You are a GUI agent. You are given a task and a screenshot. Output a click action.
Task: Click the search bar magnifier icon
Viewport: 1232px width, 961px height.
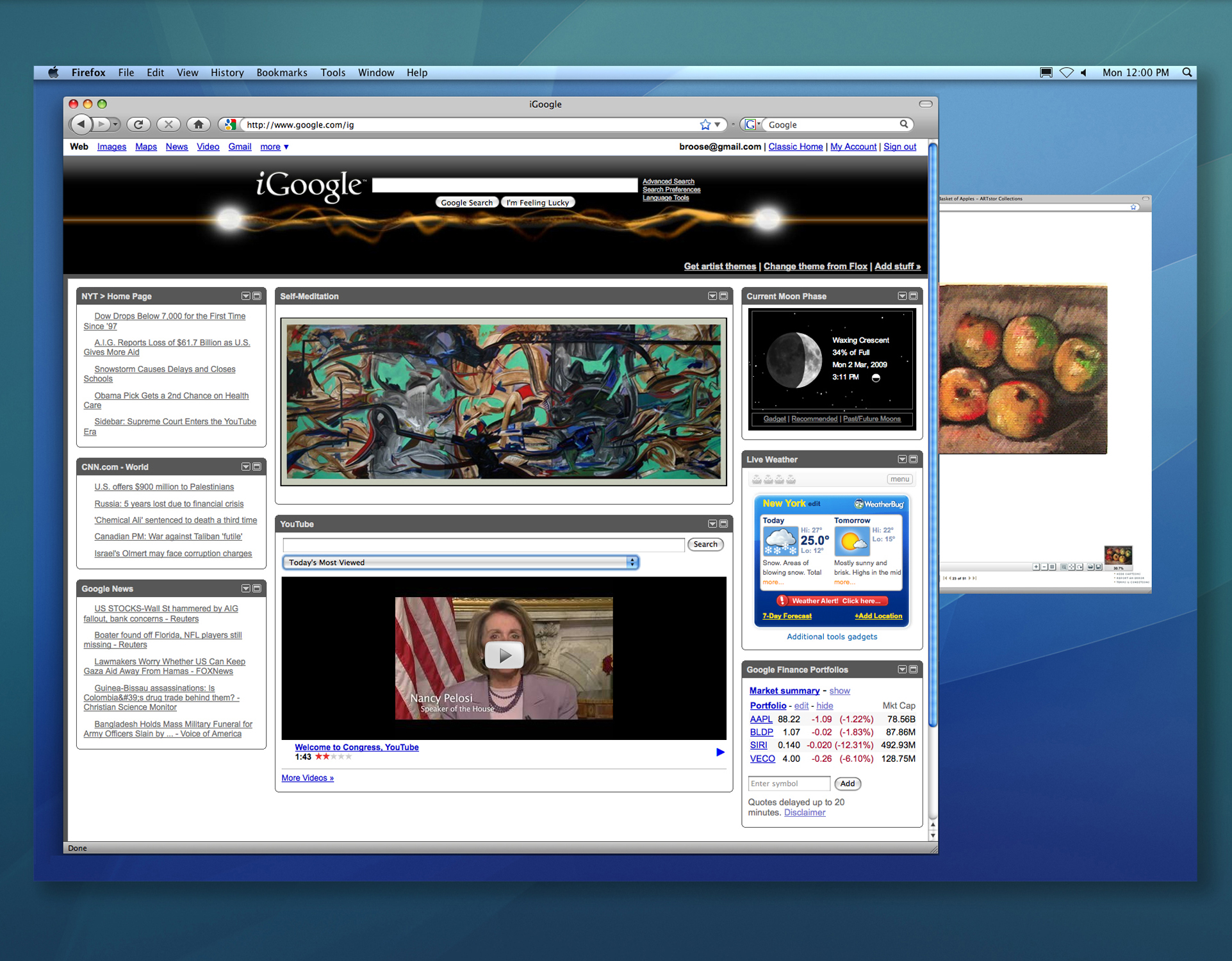[903, 124]
